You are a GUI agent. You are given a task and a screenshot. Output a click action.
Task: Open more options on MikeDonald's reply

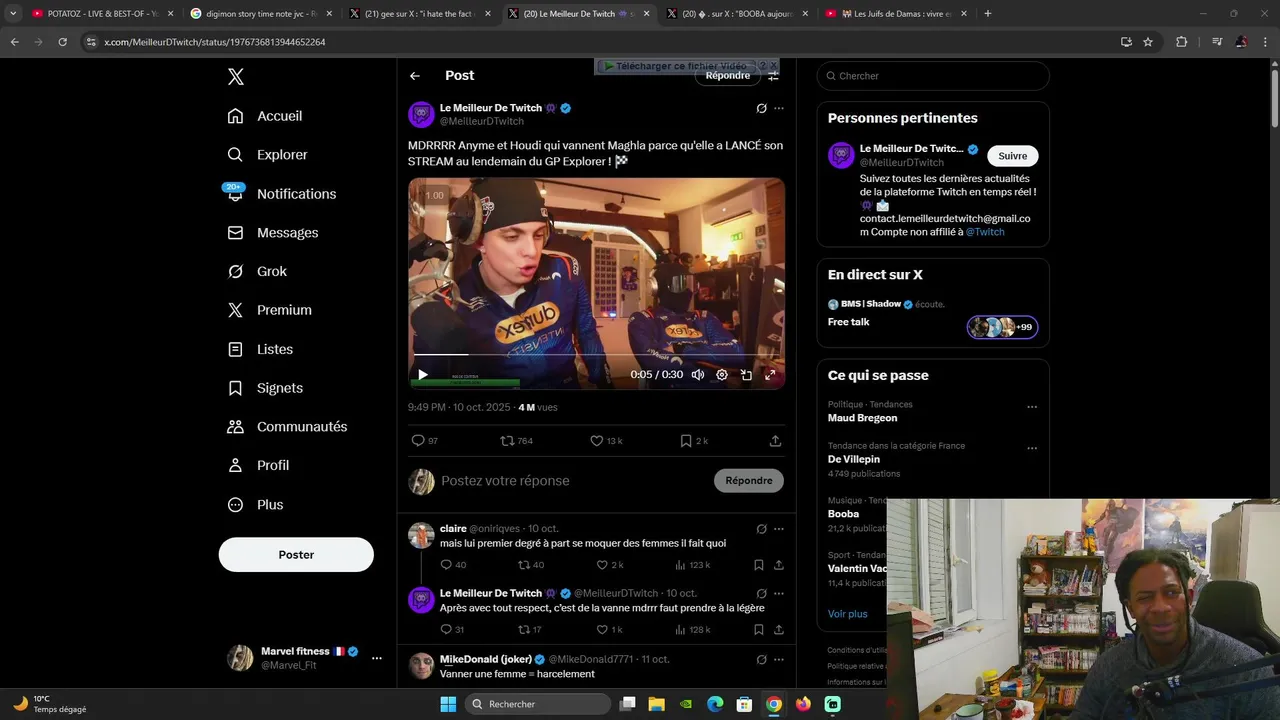(779, 659)
